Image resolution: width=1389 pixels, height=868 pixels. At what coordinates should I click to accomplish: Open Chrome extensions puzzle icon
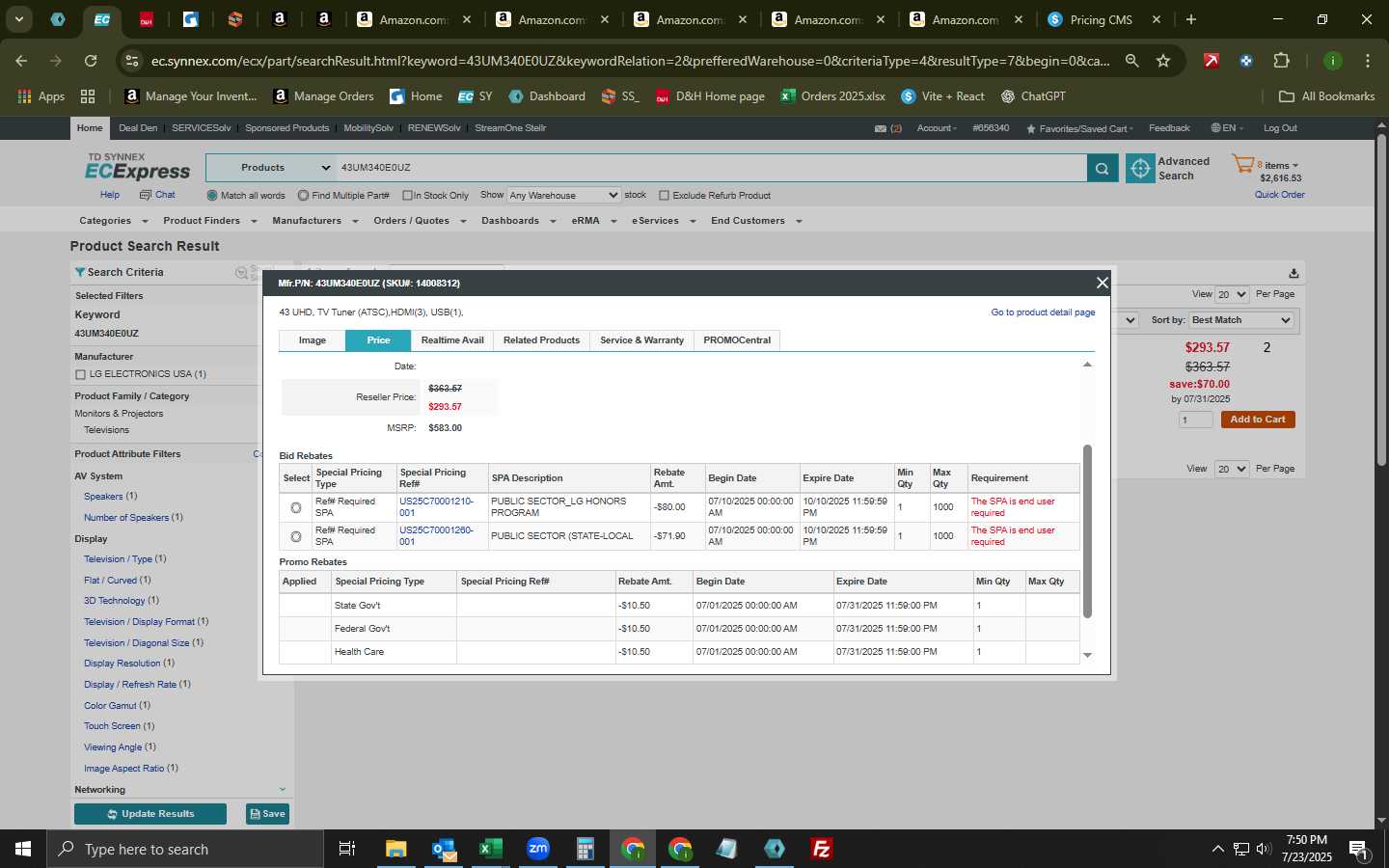click(1281, 61)
